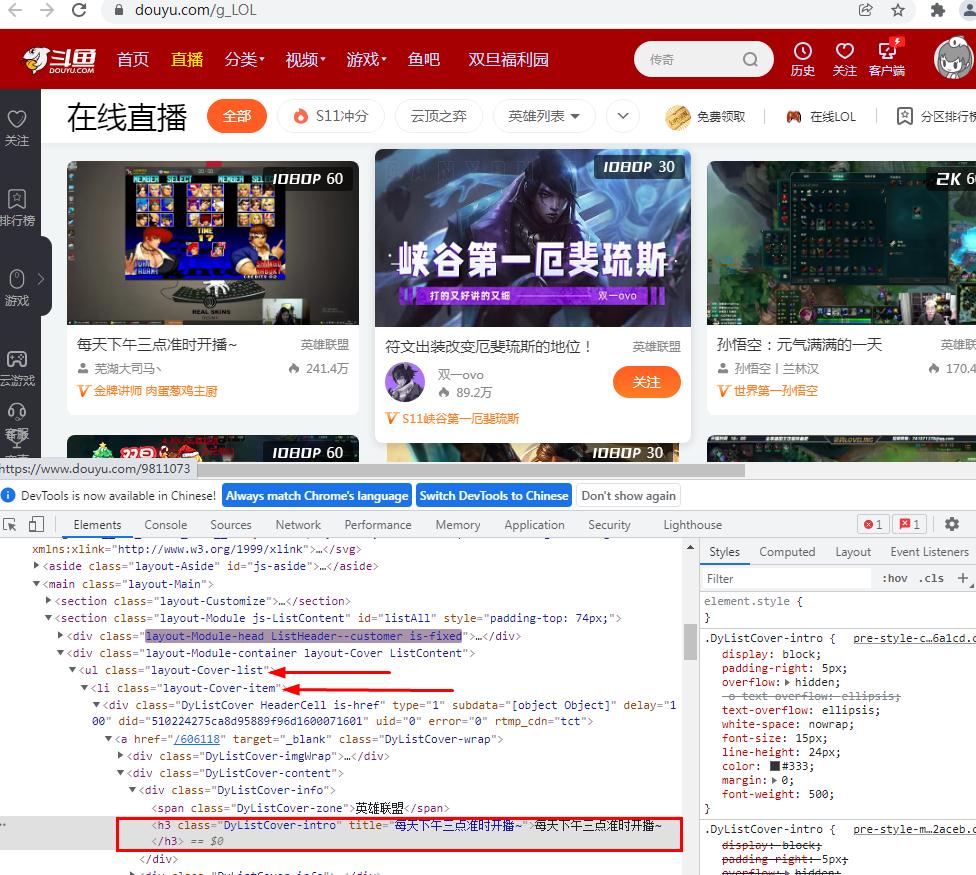Open 关注 in the left sidebar
This screenshot has height=875, width=976.
coord(17,128)
